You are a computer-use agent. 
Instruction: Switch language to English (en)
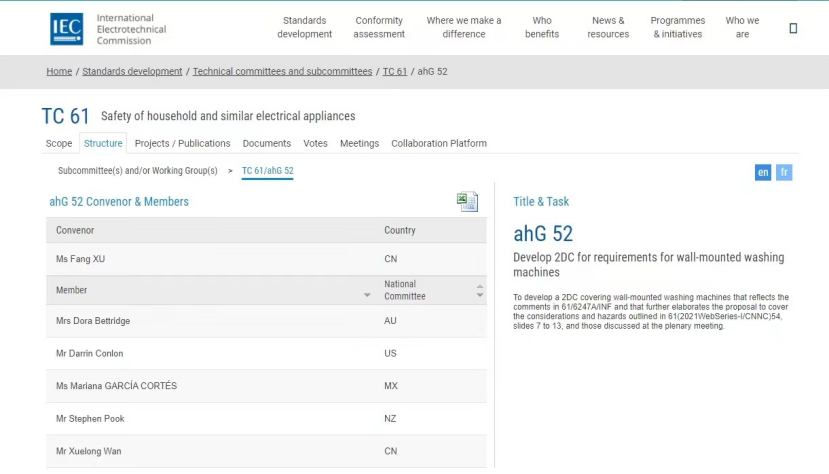pos(763,172)
